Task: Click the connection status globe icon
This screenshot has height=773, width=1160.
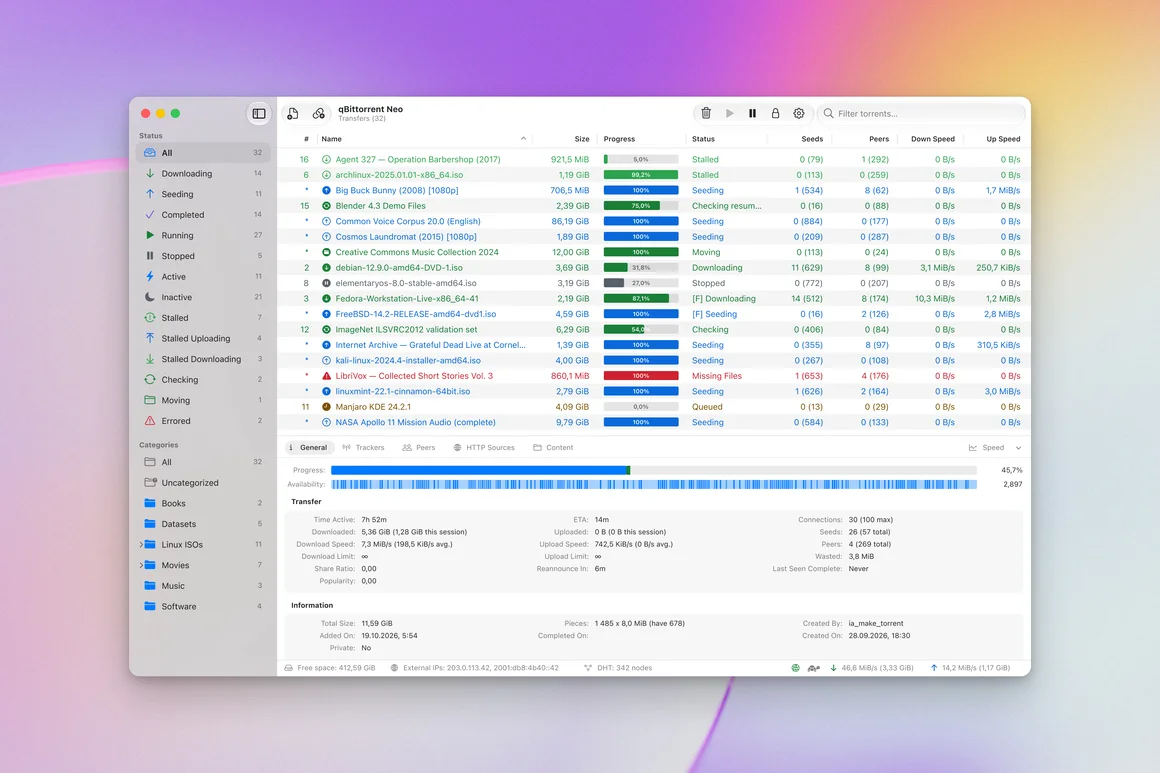Action: pos(795,668)
